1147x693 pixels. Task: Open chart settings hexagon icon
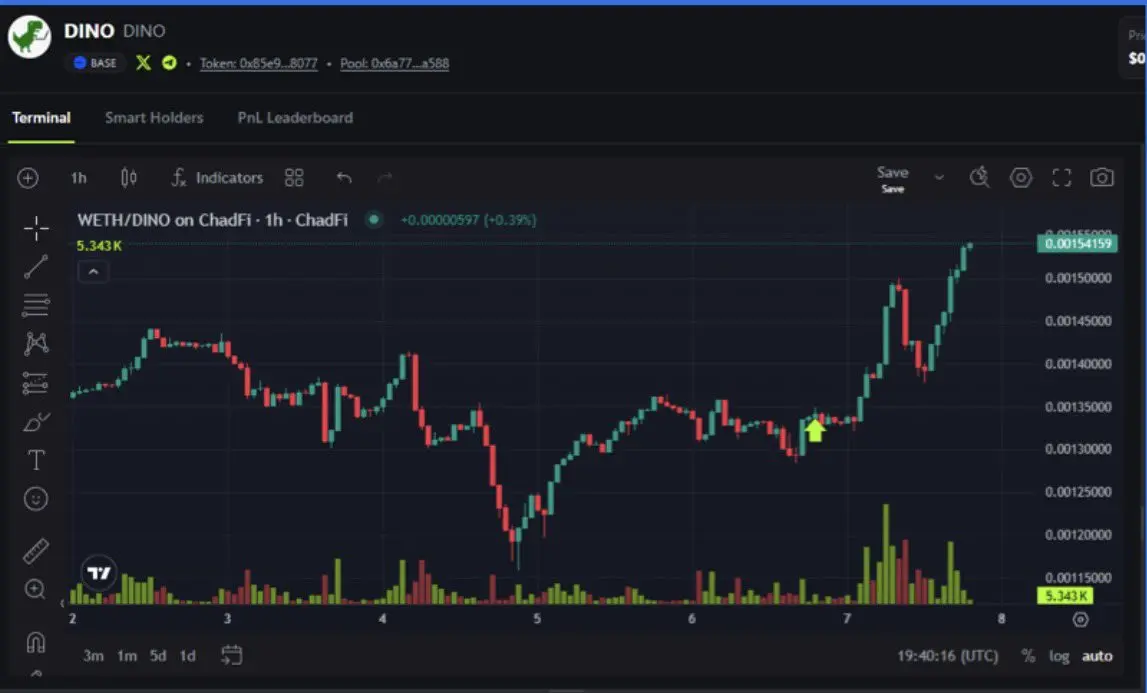tap(1020, 177)
